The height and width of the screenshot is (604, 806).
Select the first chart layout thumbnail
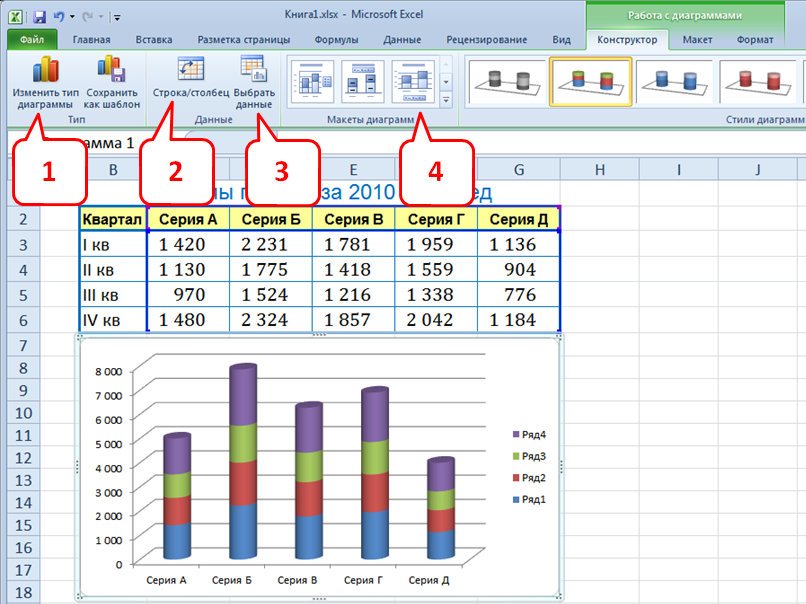click(310, 82)
